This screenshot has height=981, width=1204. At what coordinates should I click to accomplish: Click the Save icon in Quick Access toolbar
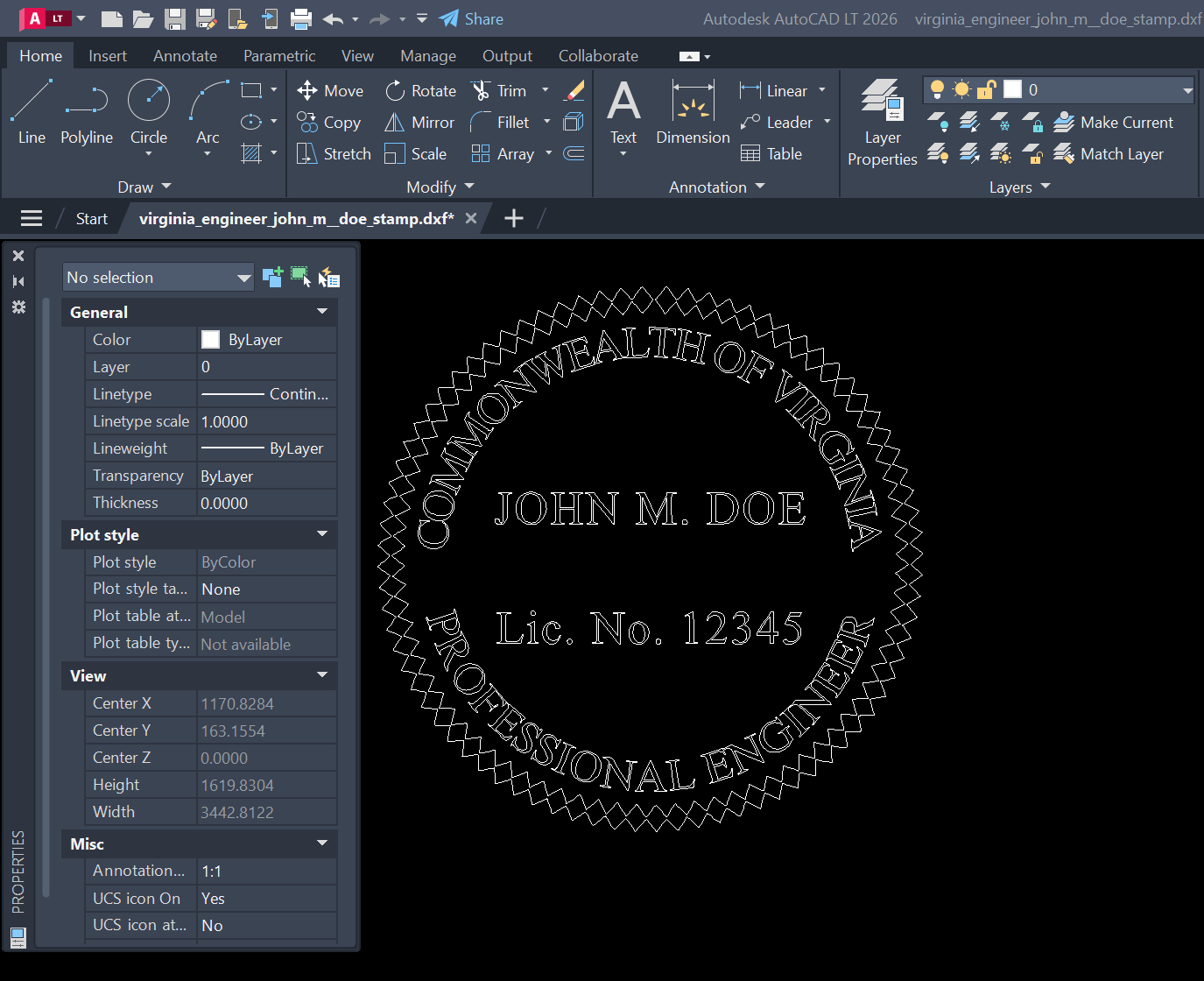pyautogui.click(x=173, y=18)
